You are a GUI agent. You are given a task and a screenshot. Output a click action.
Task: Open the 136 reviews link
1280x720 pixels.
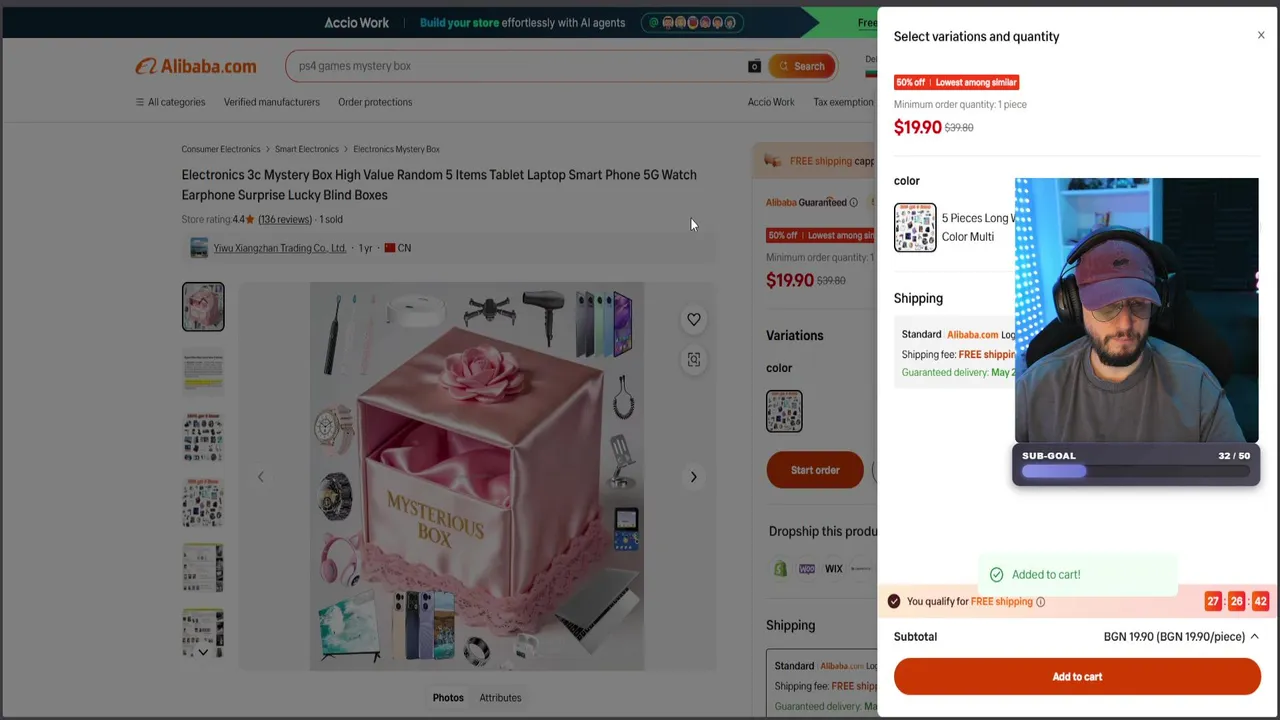pyautogui.click(x=285, y=219)
